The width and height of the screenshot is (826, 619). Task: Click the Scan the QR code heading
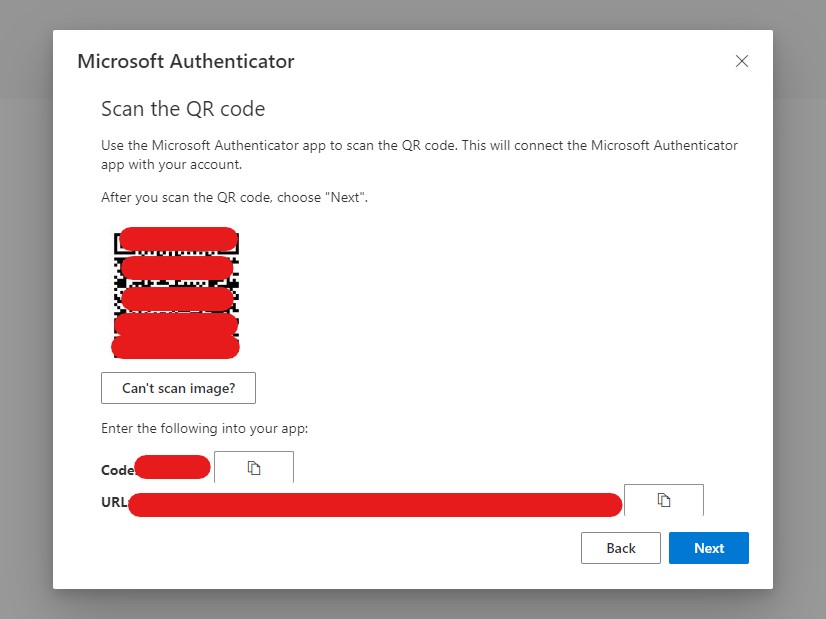point(183,109)
